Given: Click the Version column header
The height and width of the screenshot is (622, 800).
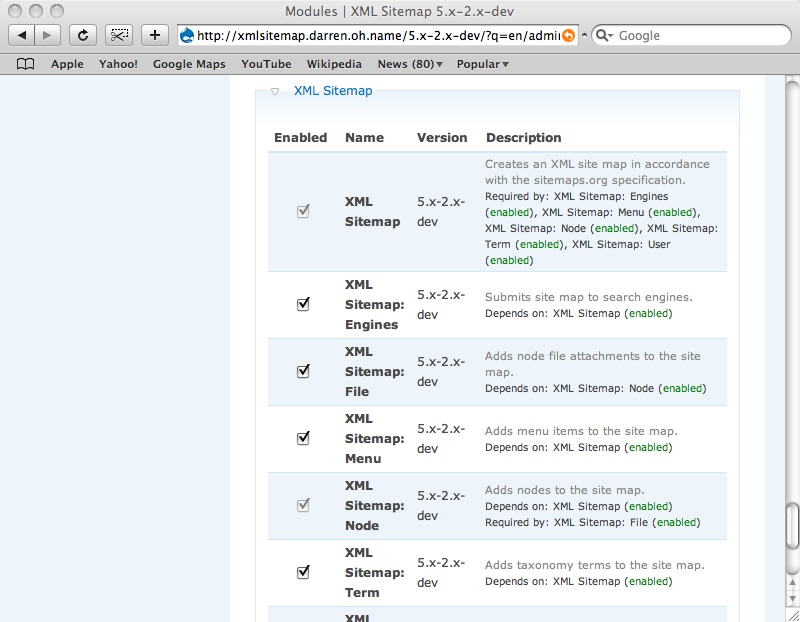Looking at the screenshot, I should tap(442, 138).
